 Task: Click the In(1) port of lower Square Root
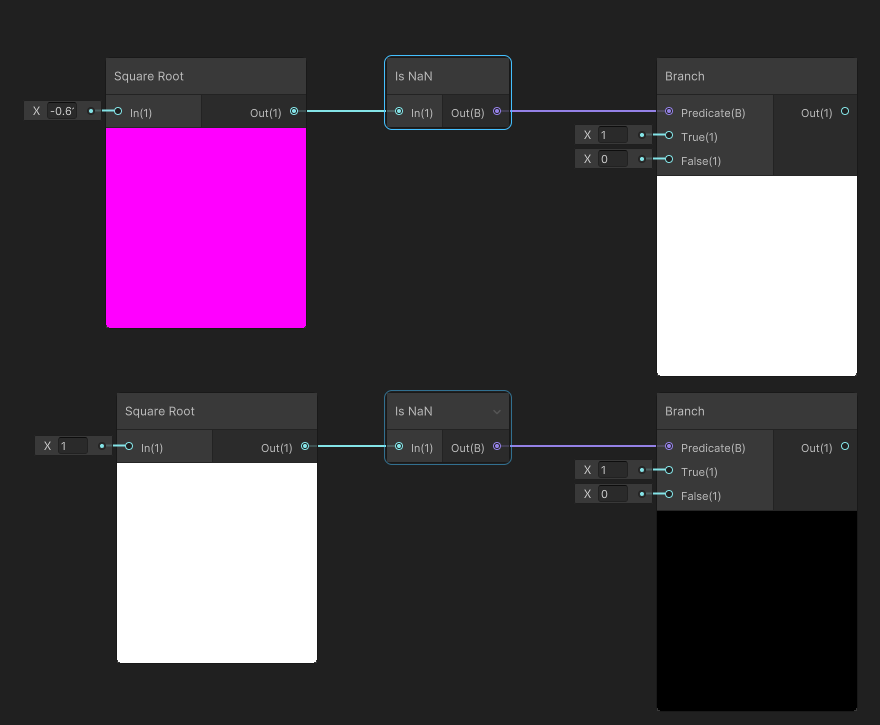pos(129,446)
